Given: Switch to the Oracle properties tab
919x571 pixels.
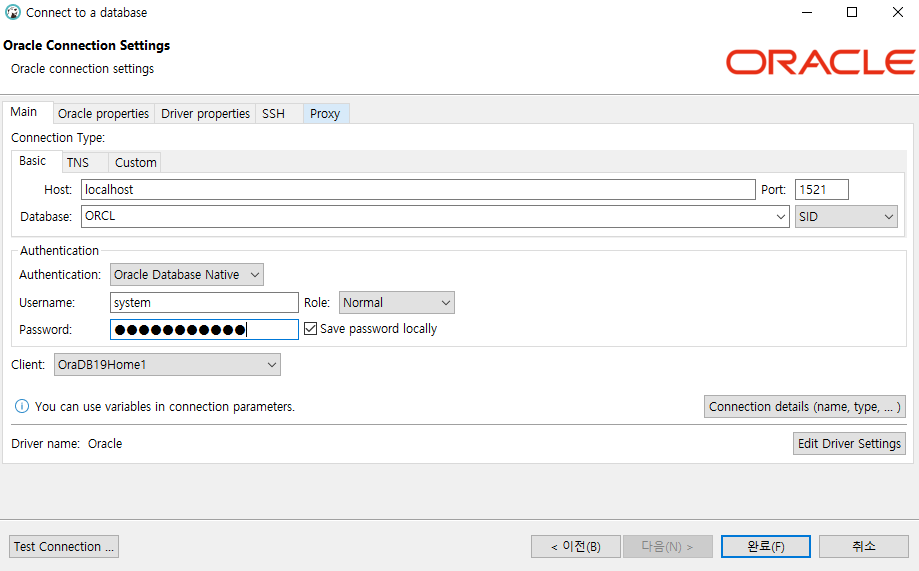Looking at the screenshot, I should (103, 114).
